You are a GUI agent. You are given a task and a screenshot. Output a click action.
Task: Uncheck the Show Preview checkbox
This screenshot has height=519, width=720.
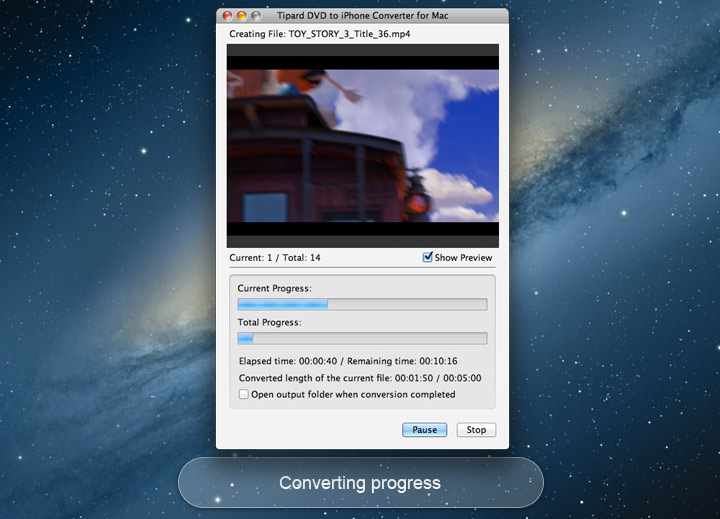[428, 257]
